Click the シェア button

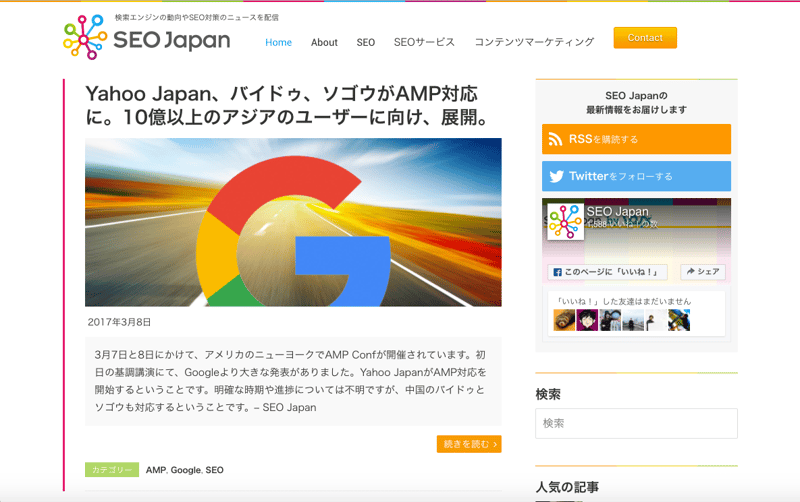[x=703, y=272]
